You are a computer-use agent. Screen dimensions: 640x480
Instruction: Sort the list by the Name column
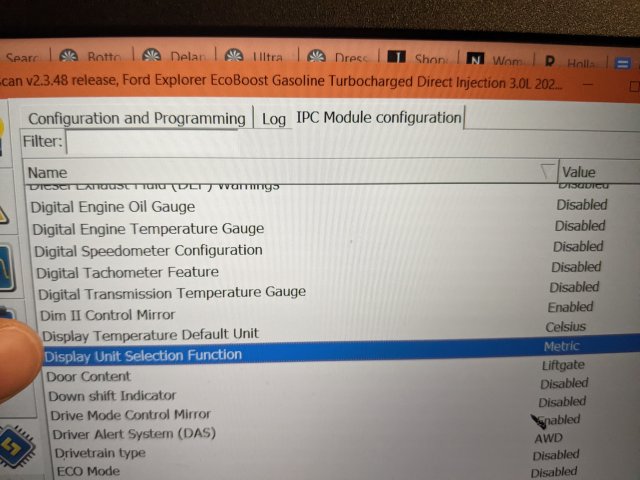pyautogui.click(x=290, y=172)
